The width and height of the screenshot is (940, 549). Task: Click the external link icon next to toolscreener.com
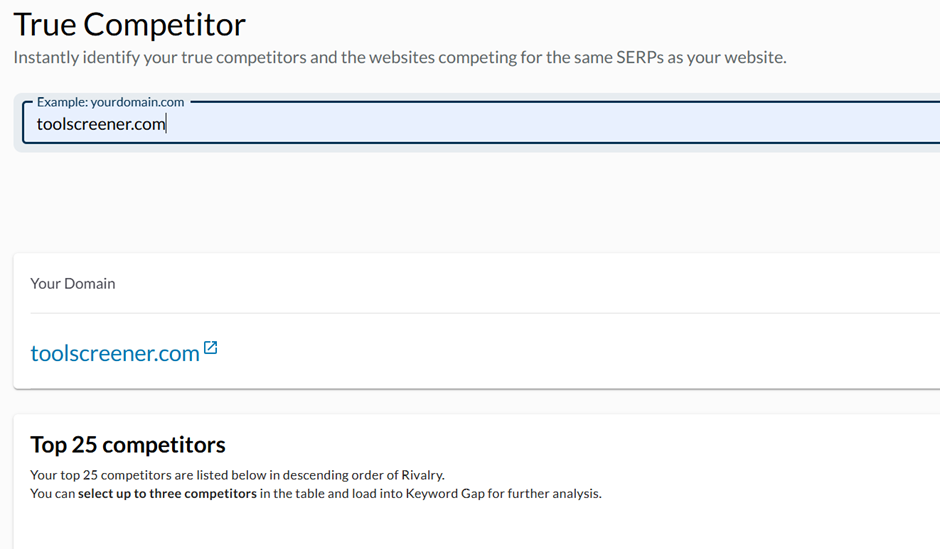210,348
